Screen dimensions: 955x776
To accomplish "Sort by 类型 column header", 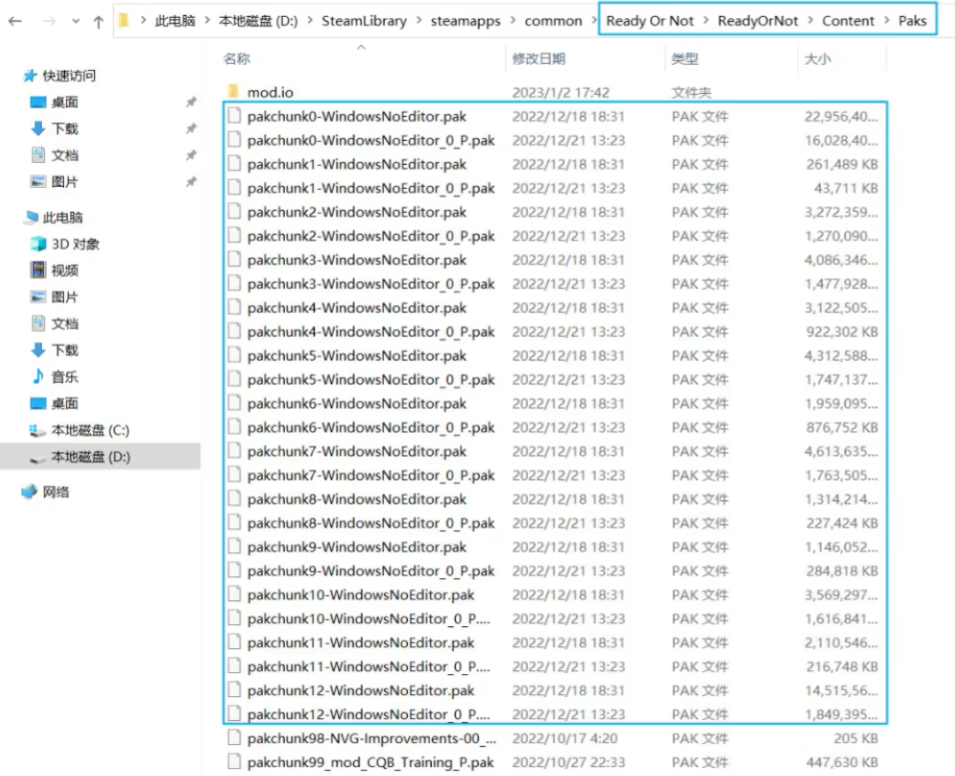I will point(685,58).
